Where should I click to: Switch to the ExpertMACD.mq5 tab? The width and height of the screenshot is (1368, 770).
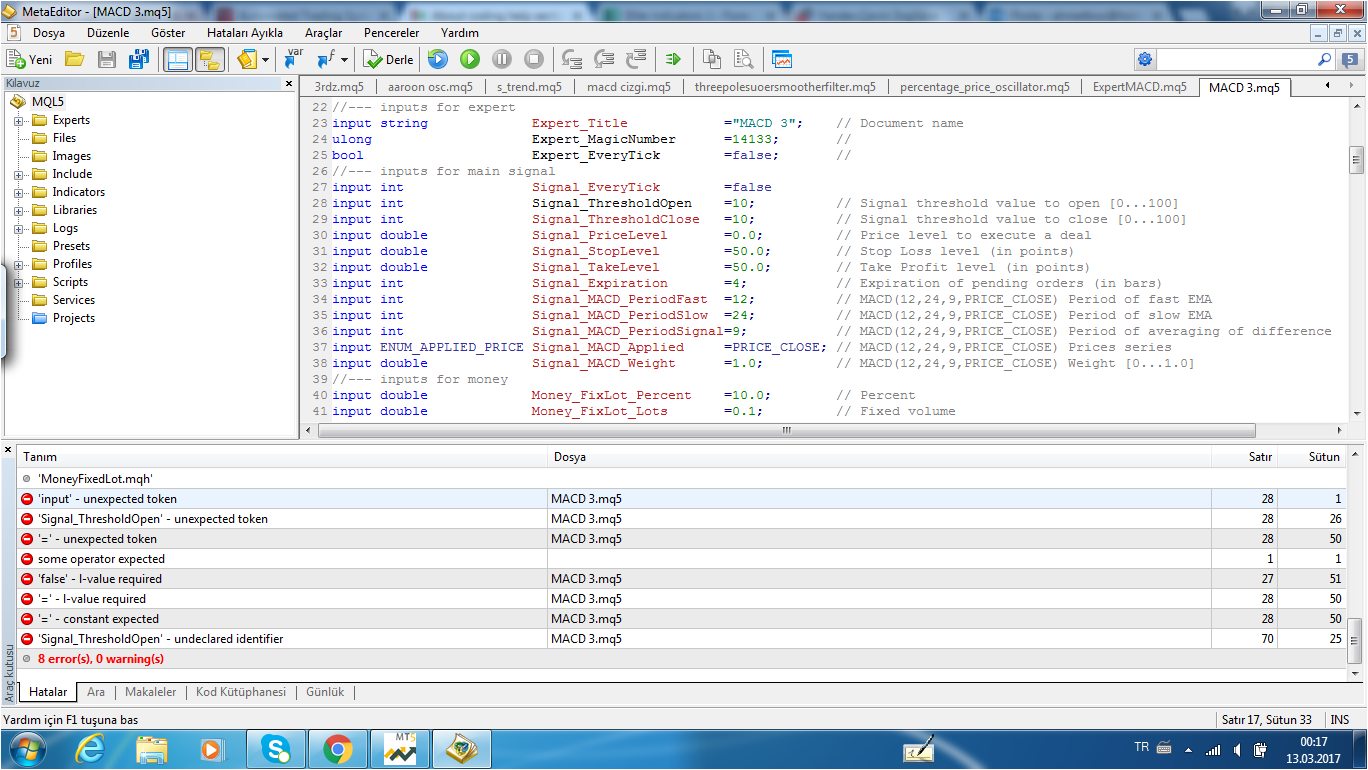(1139, 87)
